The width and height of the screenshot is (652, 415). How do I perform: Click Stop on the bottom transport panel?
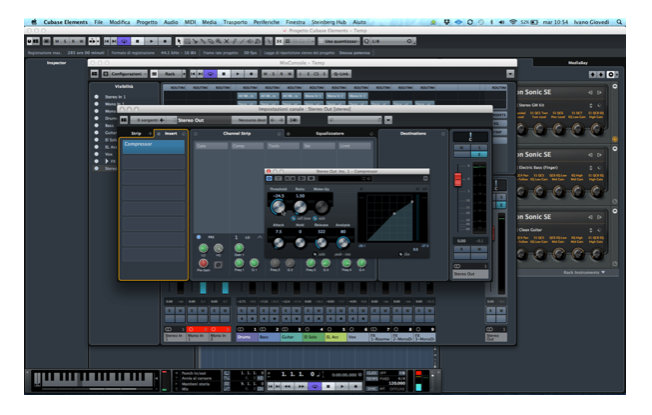[x=328, y=386]
